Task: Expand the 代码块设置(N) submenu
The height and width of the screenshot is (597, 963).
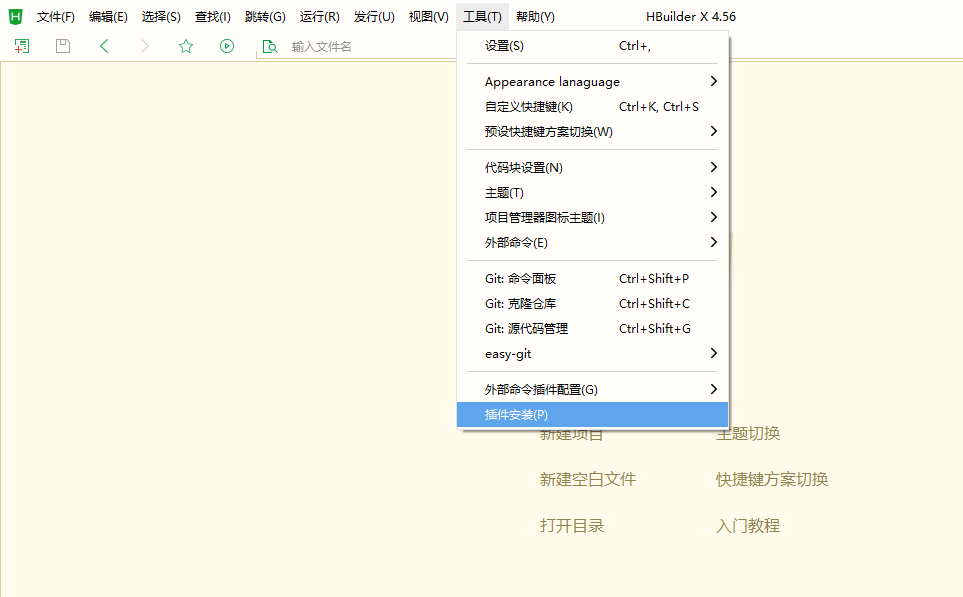Action: (x=593, y=168)
